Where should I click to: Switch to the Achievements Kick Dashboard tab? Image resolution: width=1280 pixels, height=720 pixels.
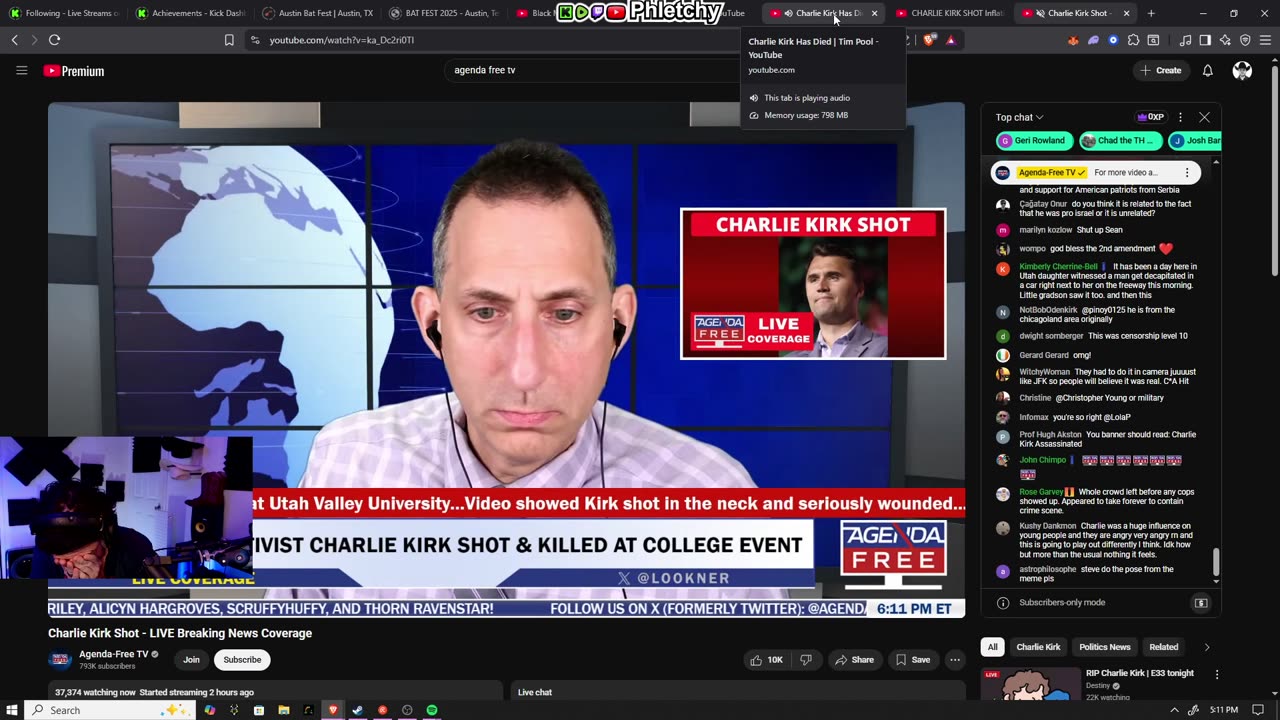click(190, 13)
